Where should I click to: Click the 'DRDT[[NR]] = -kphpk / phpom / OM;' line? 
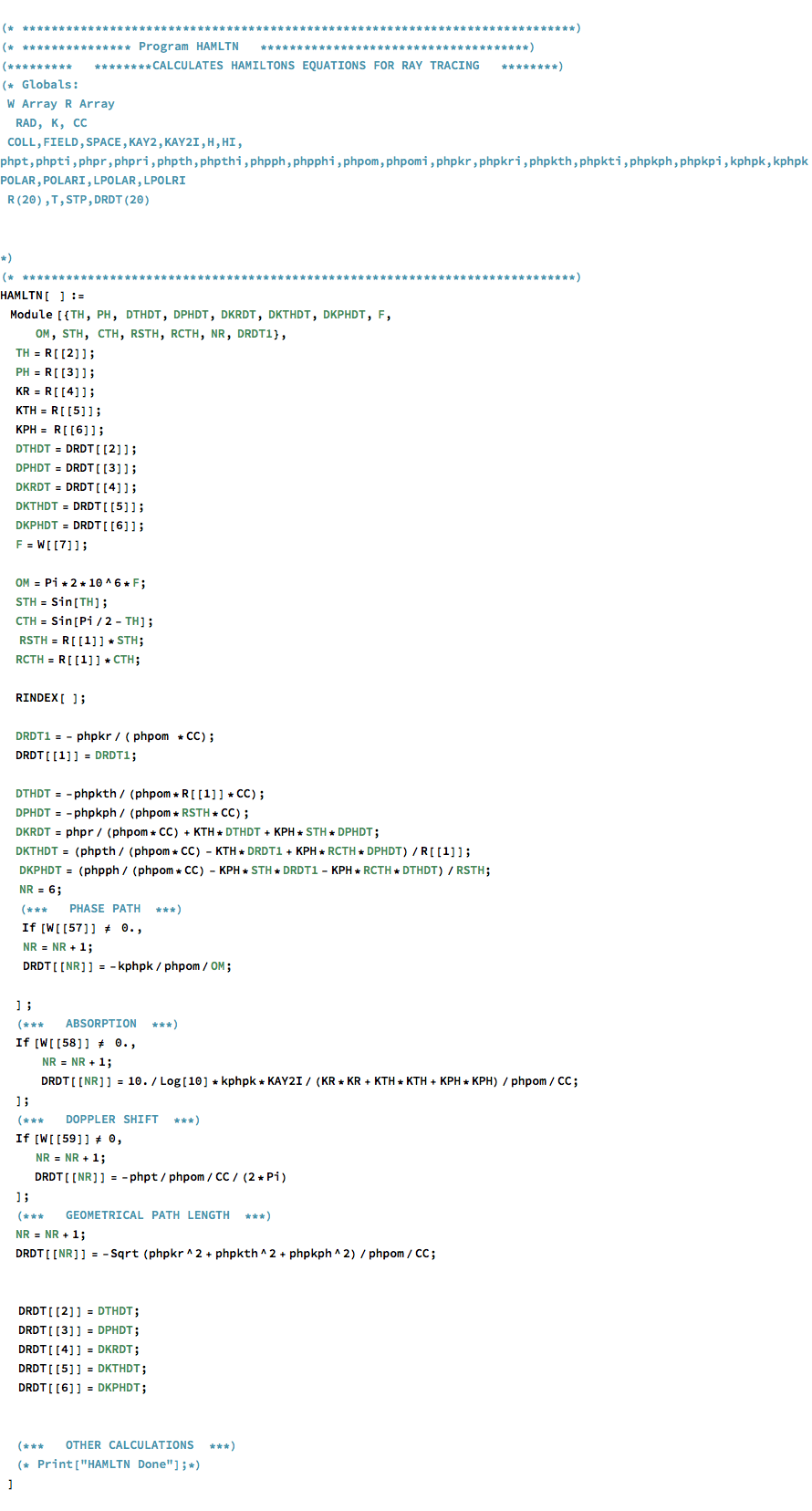pyautogui.click(x=128, y=966)
